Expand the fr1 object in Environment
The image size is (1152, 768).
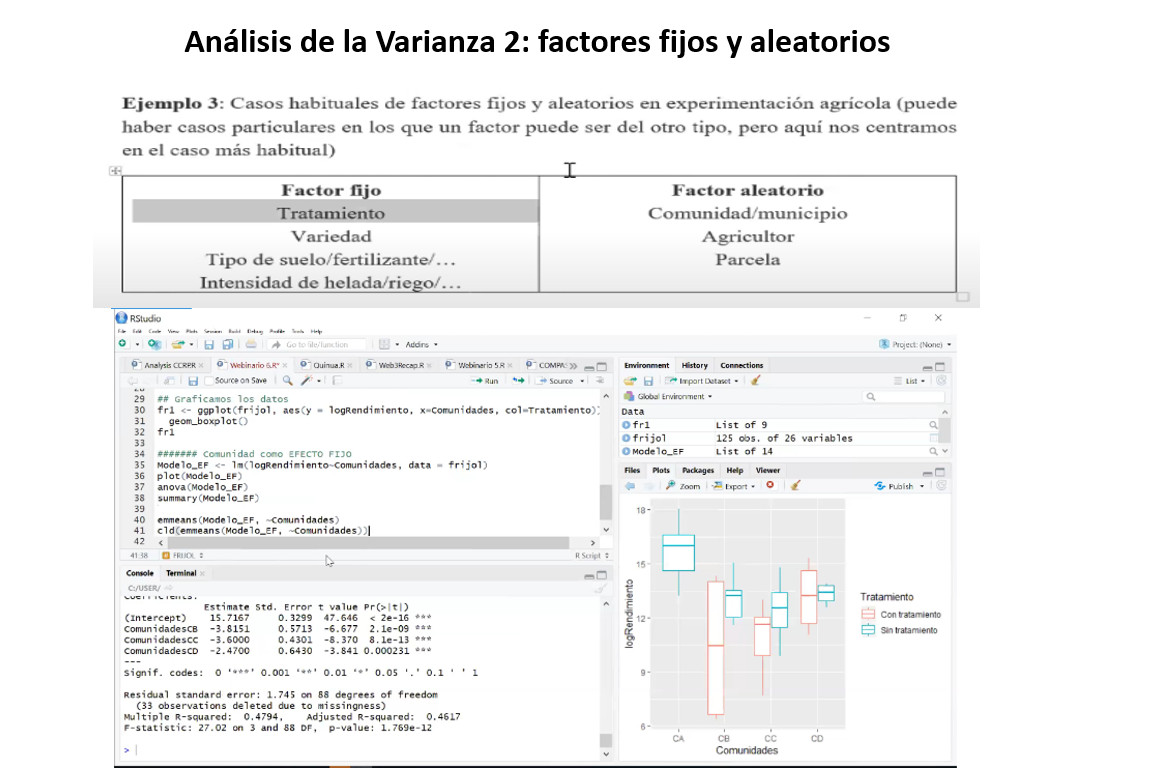coord(627,425)
